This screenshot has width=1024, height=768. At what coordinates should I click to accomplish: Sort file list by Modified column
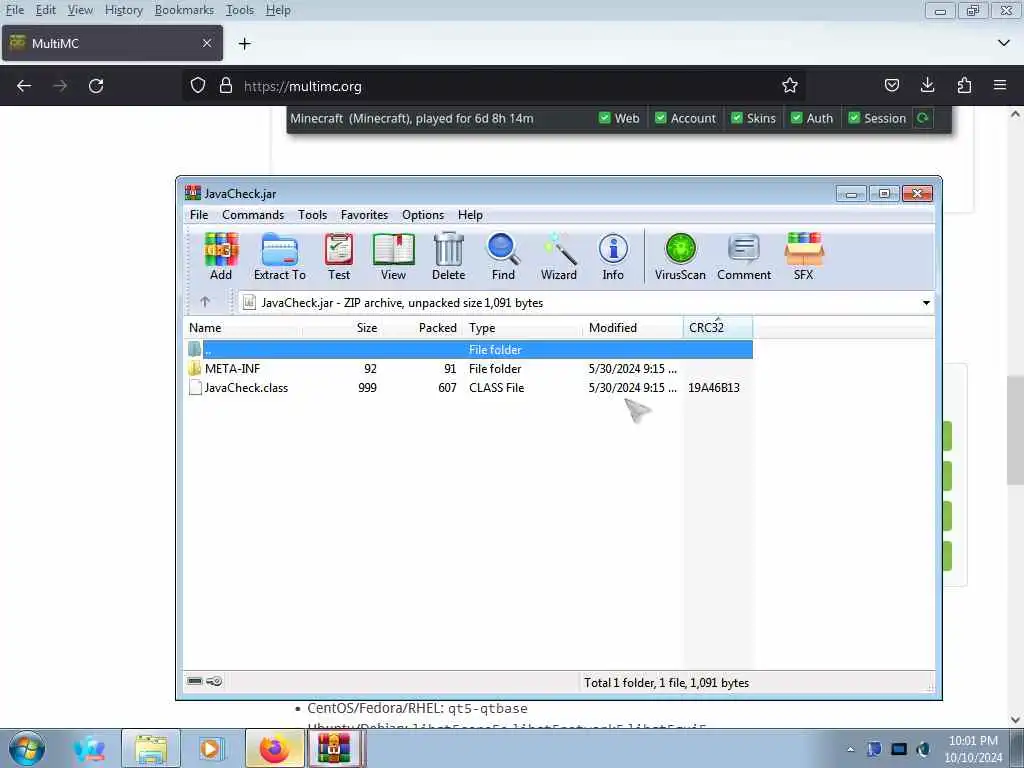pyautogui.click(x=633, y=328)
